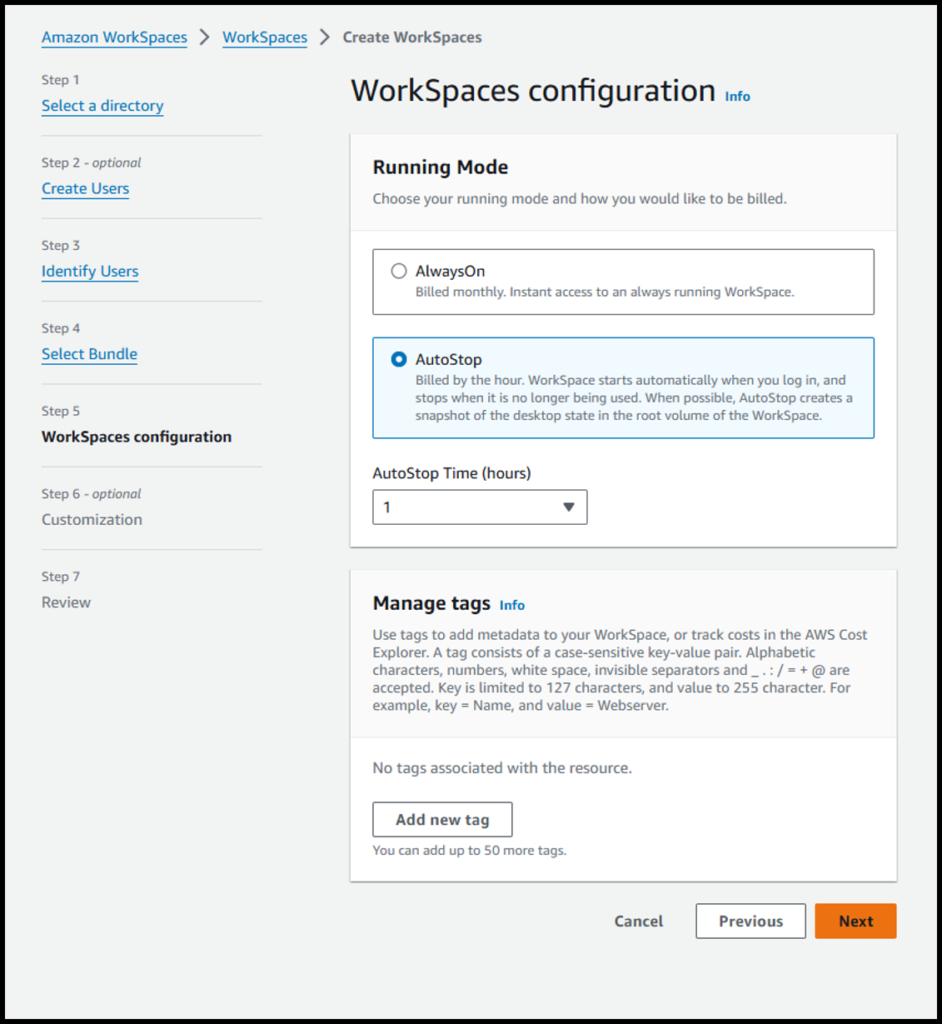Proceed with the Next button
942x1024 pixels.
[856, 921]
